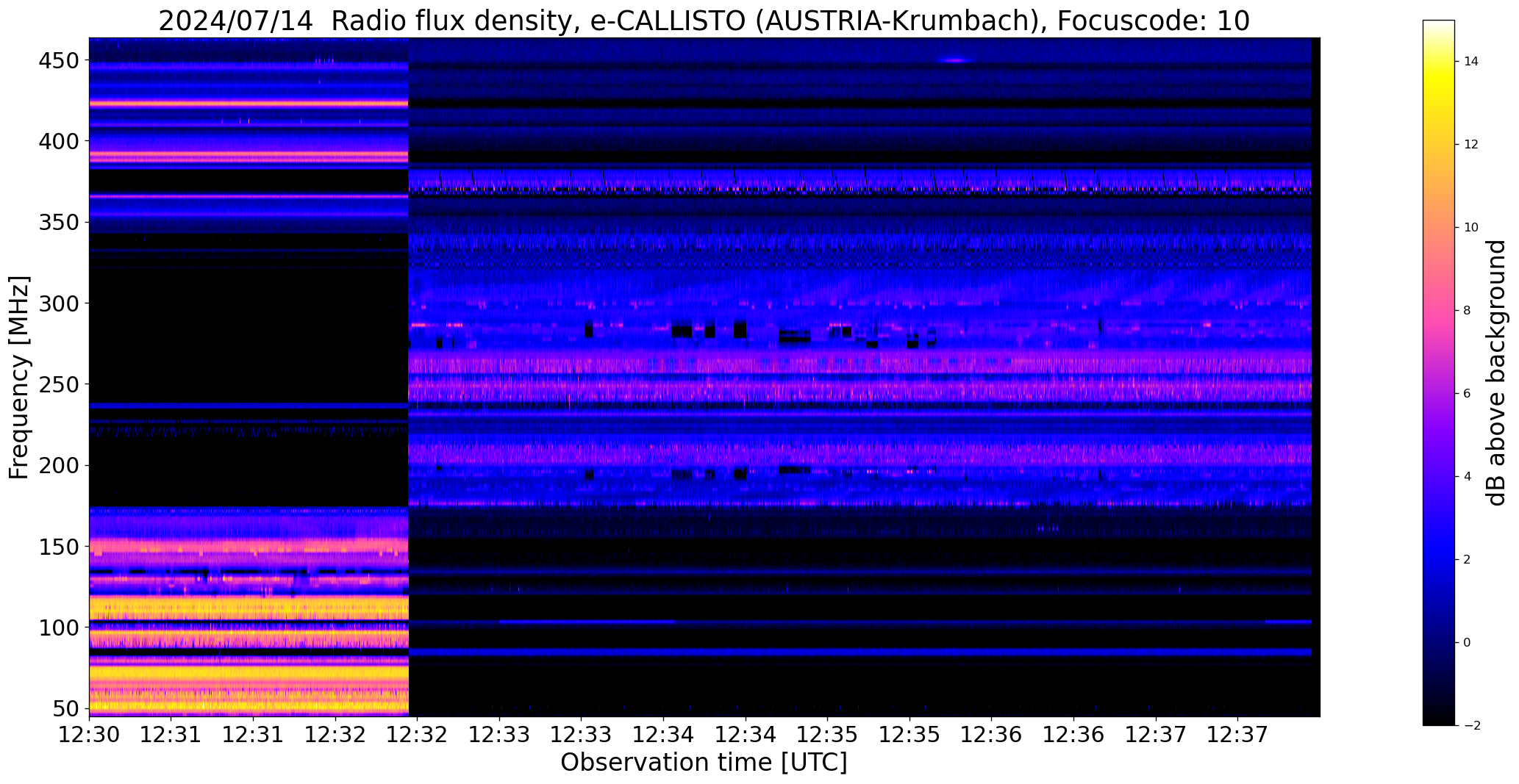The width and height of the screenshot is (1519, 784).
Task: Select the 250 frequency tick label
Action: pyautogui.click(x=59, y=384)
